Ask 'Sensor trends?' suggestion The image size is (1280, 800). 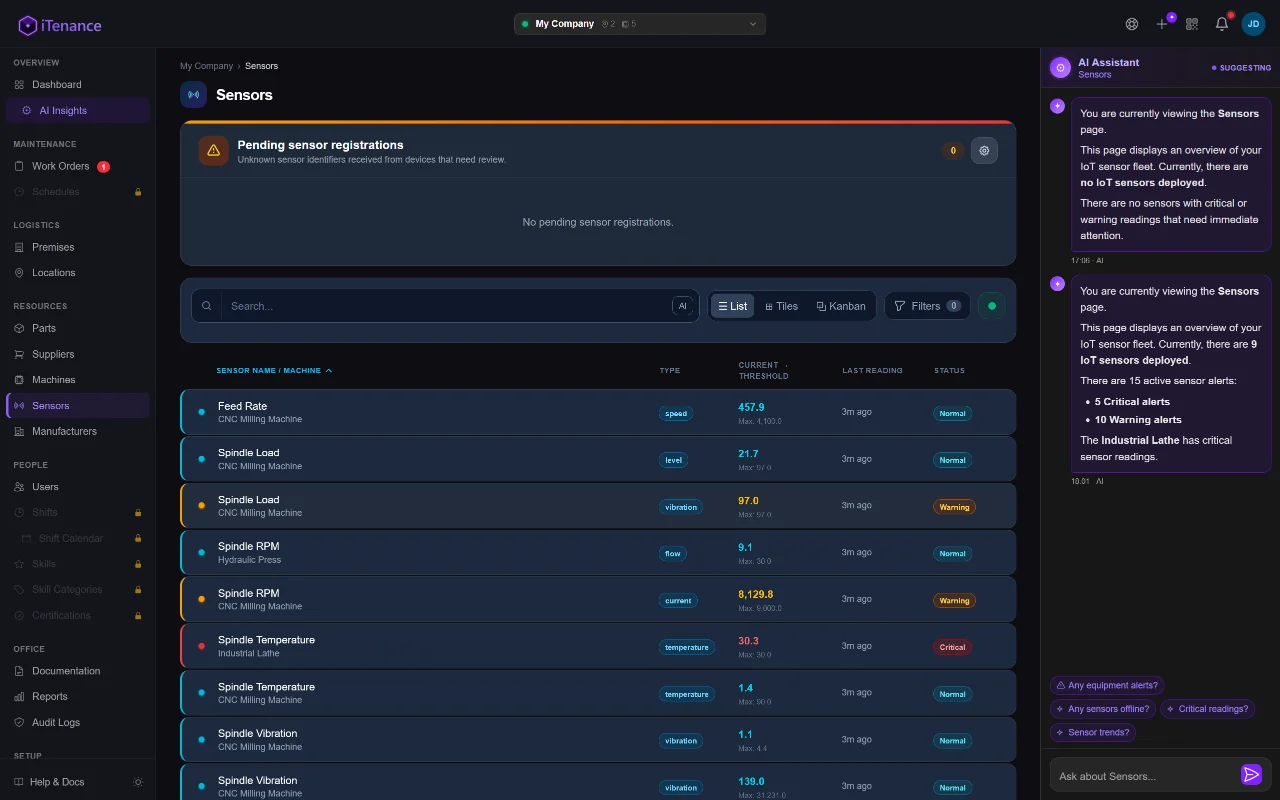pos(1093,732)
